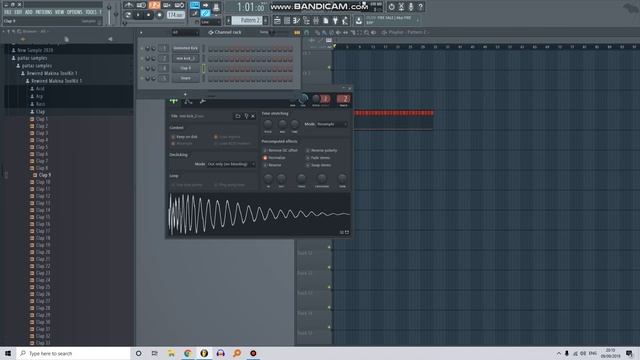Click the blue link icon in toolbar
This screenshot has width=640, height=360.
[205, 13]
